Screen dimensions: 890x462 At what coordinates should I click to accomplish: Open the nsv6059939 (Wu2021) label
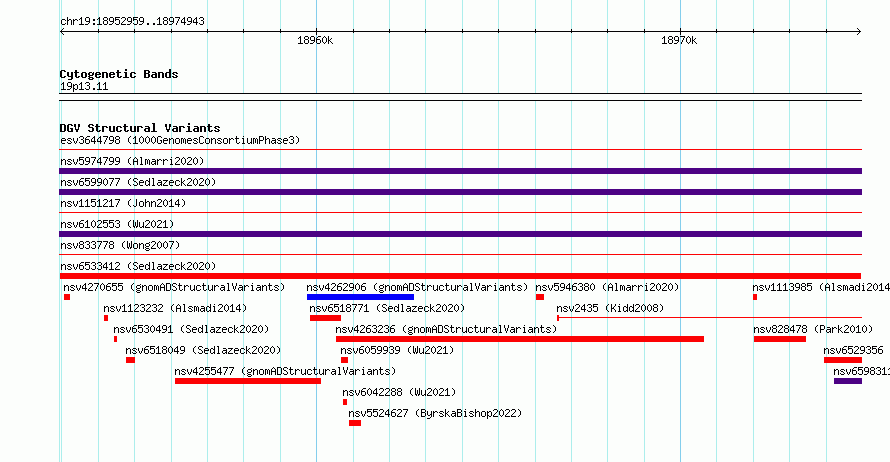click(397, 350)
